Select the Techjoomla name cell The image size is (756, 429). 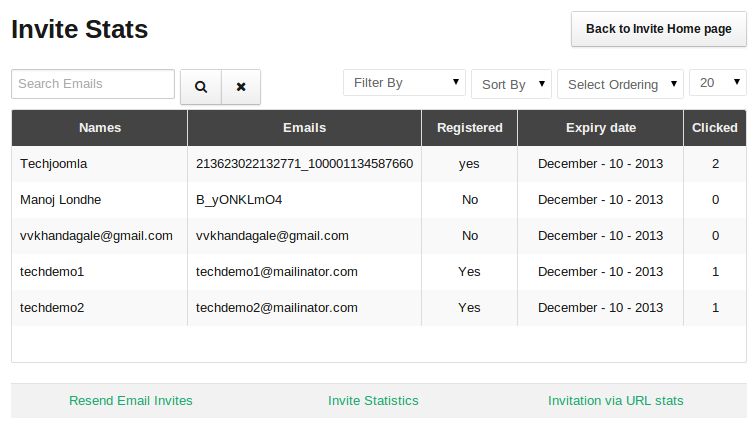pos(55,163)
